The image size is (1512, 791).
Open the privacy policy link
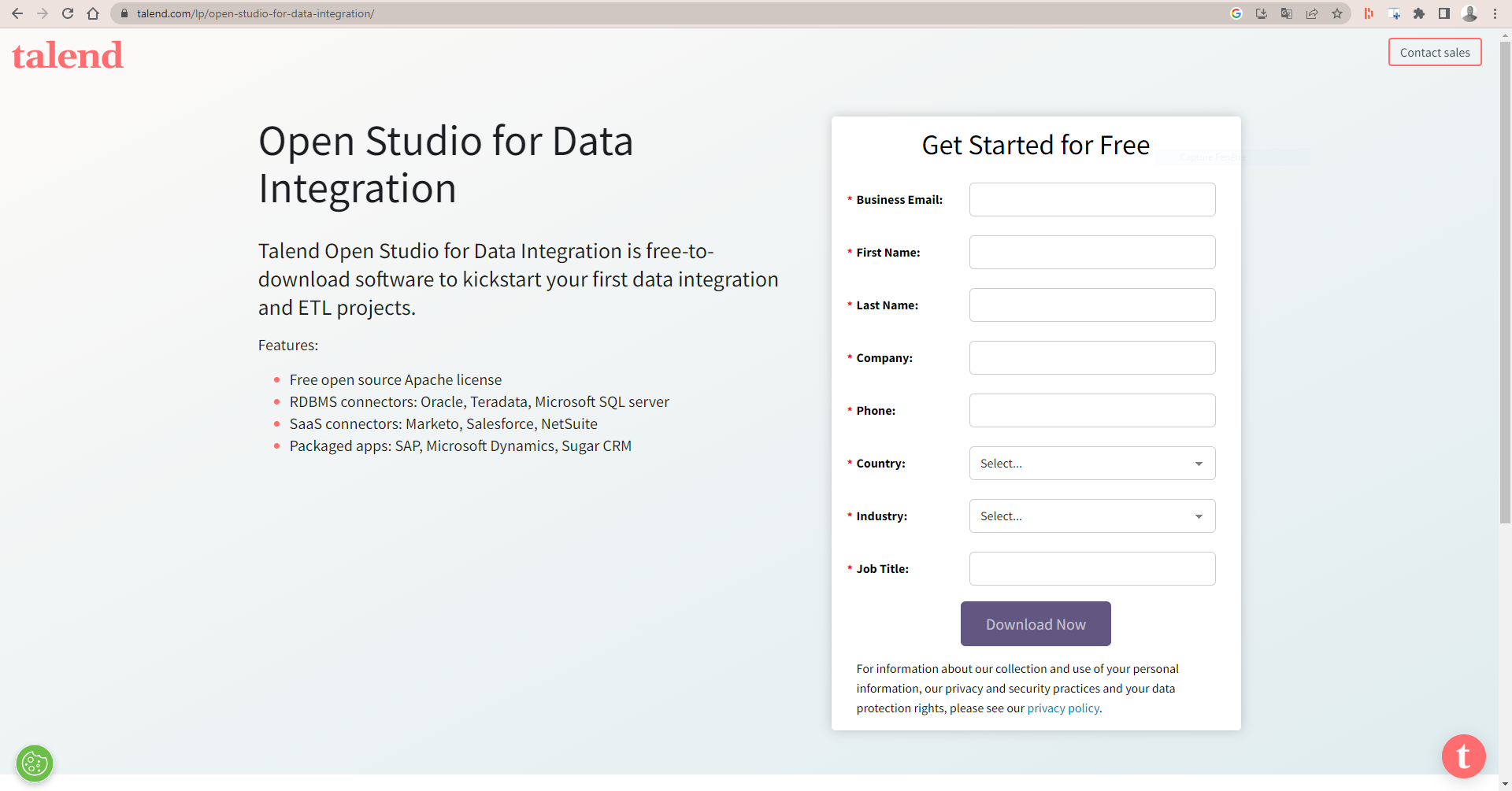pyautogui.click(x=1063, y=708)
